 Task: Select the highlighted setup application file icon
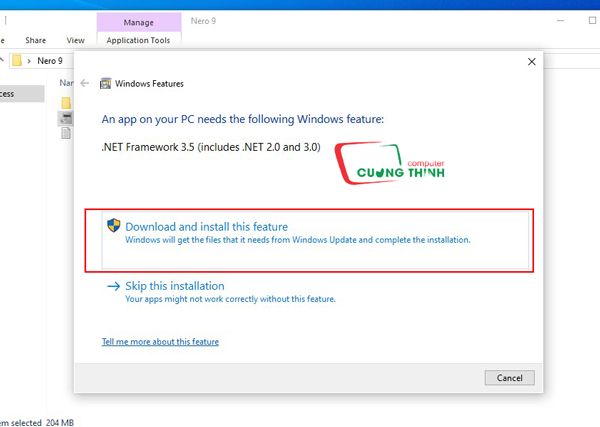click(66, 118)
